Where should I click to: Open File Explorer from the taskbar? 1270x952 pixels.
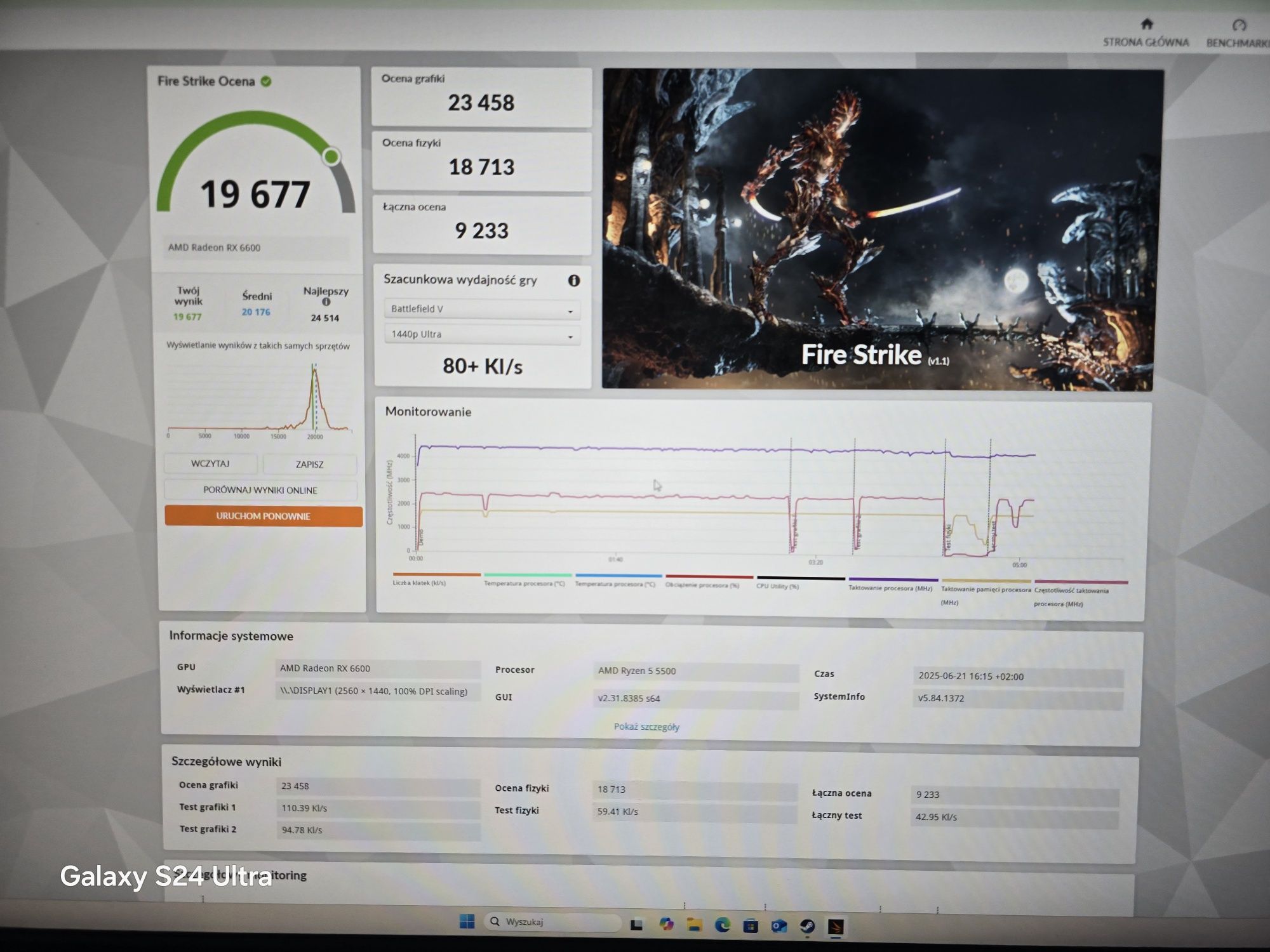[x=694, y=925]
